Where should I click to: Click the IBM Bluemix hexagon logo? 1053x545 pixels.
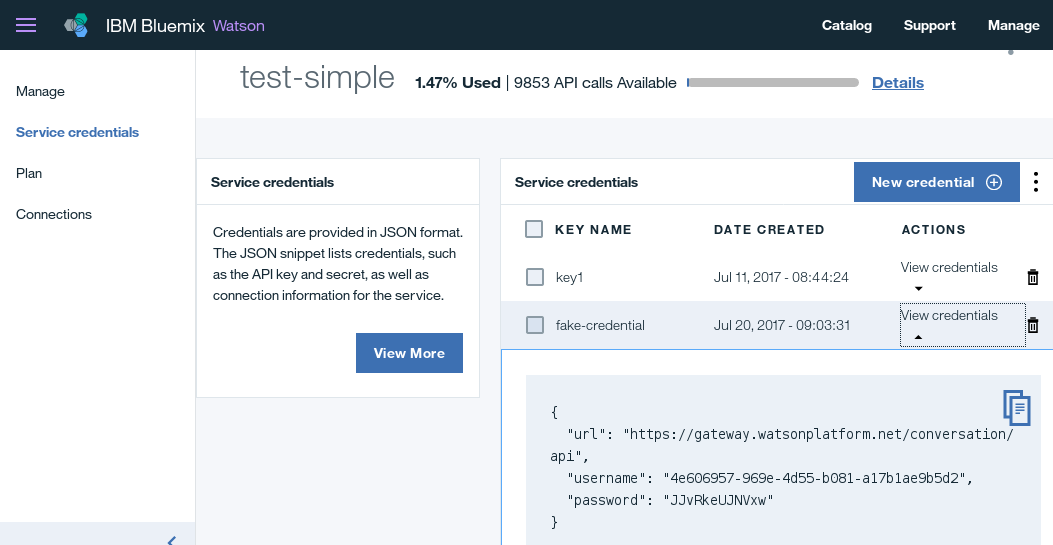[77, 25]
